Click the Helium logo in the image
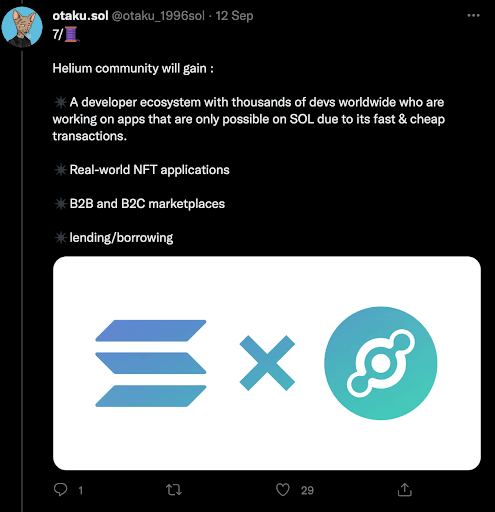Viewport: 495px width, 512px height. tap(381, 363)
